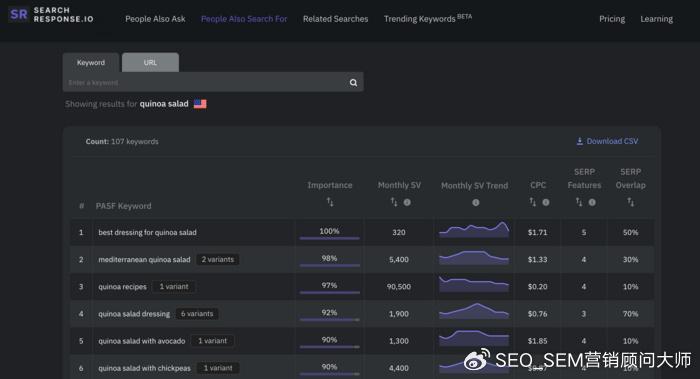Sort by CPC arrows icon
Image resolution: width=700 pixels, height=379 pixels.
pyautogui.click(x=533, y=202)
